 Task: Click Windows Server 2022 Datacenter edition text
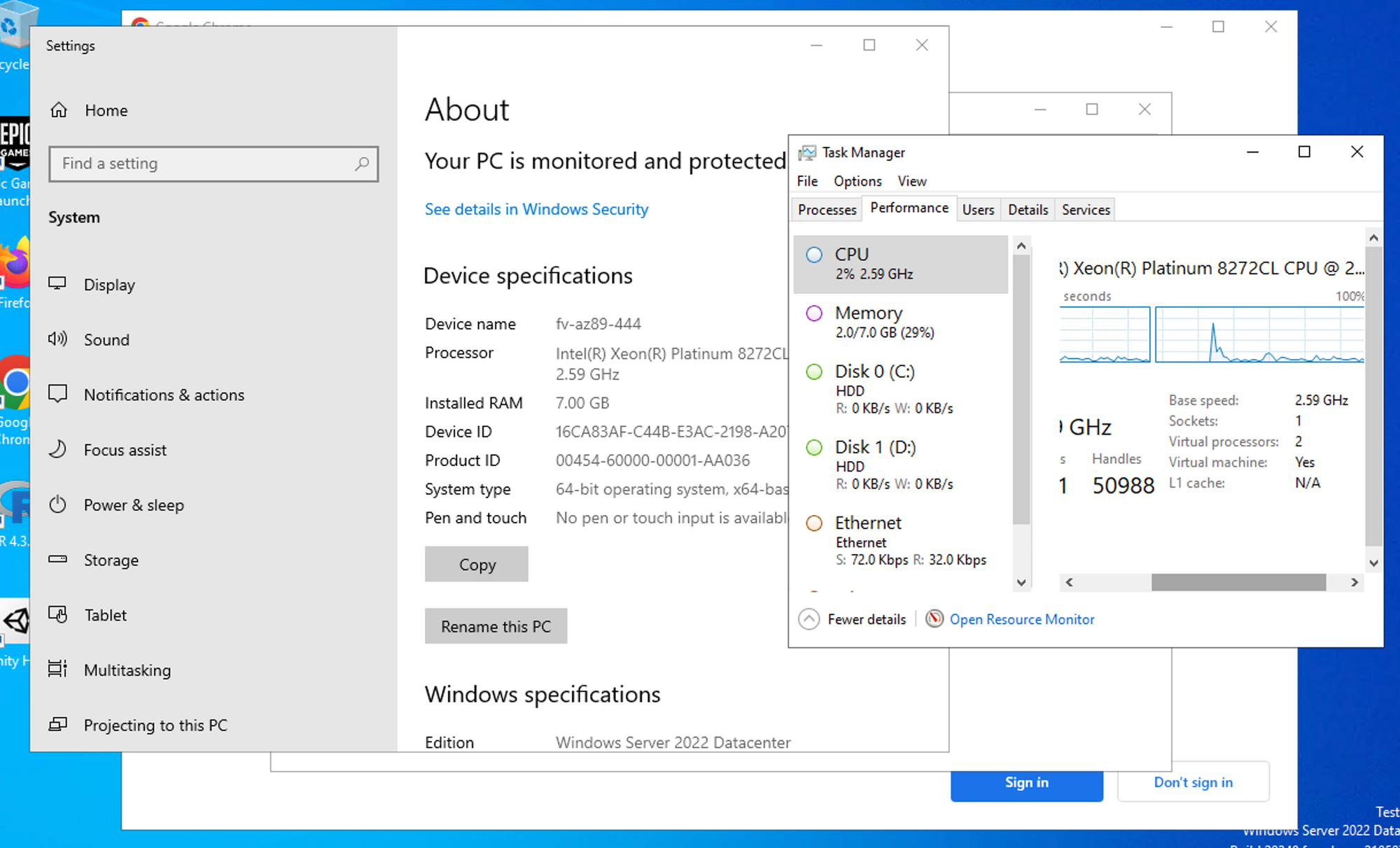[x=673, y=742]
